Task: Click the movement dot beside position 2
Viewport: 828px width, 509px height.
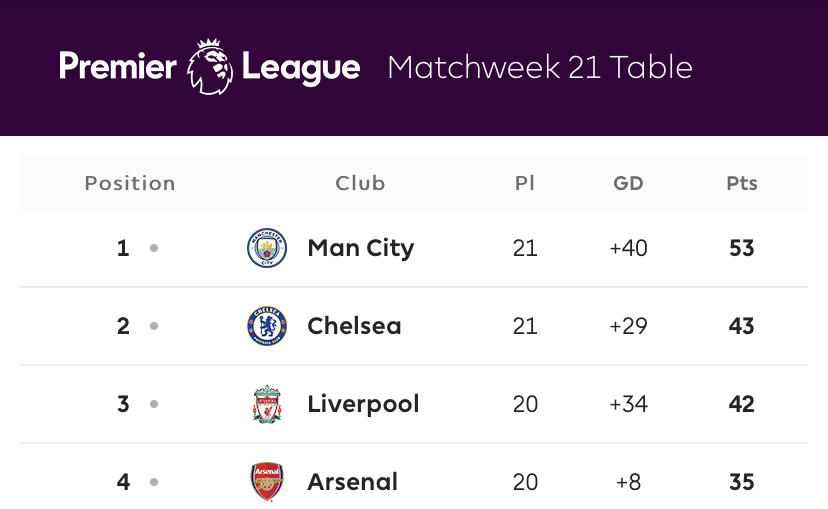Action: [154, 326]
